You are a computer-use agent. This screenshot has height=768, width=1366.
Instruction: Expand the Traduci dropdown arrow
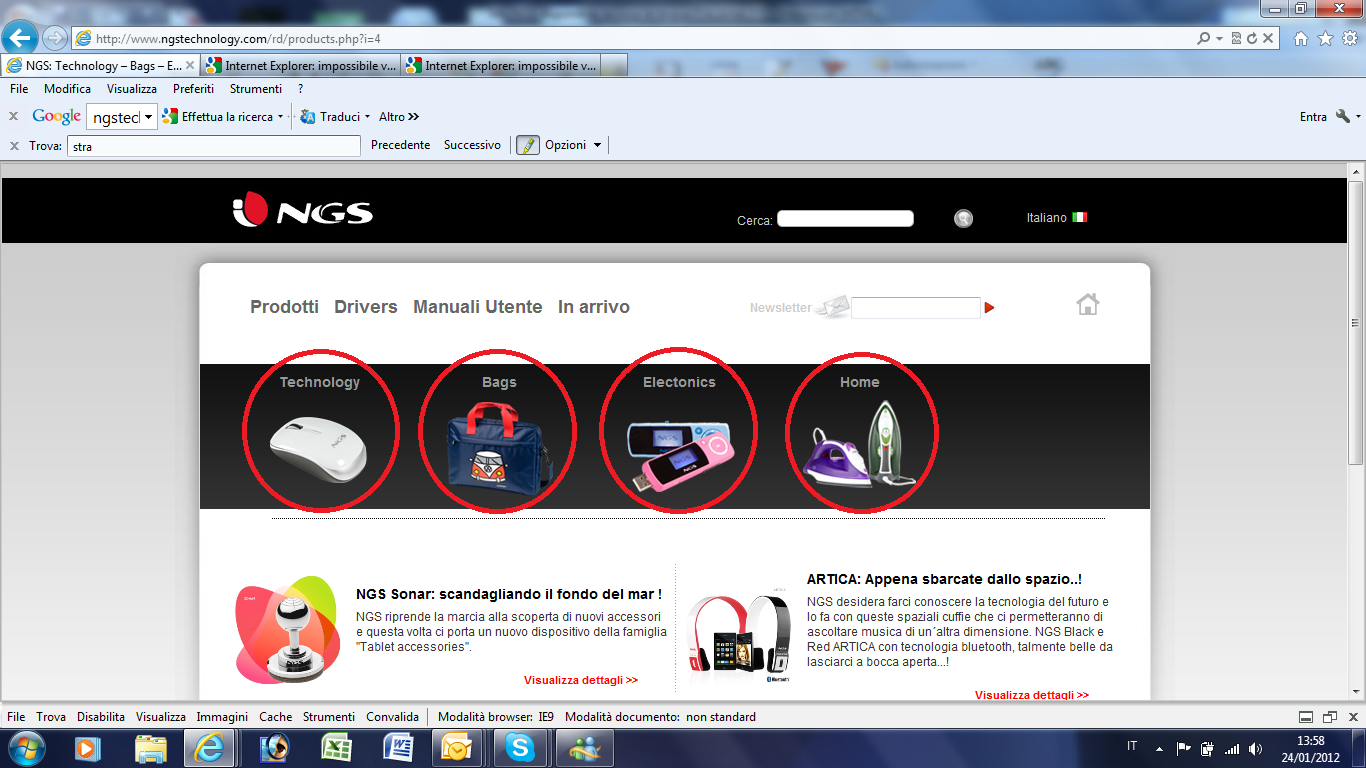367,117
